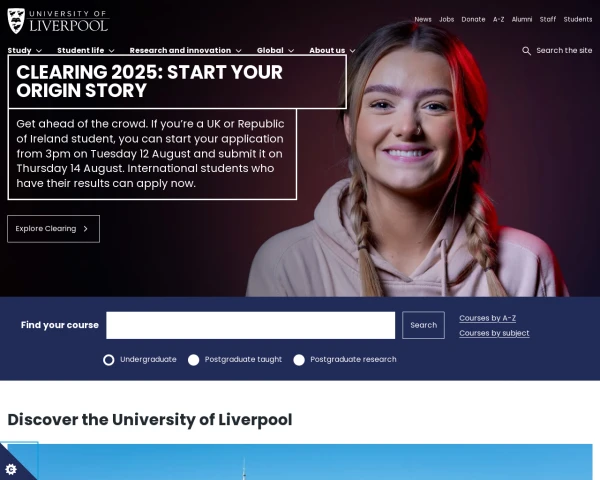Open Courses by subject link
This screenshot has height=480, width=600.
(x=494, y=333)
